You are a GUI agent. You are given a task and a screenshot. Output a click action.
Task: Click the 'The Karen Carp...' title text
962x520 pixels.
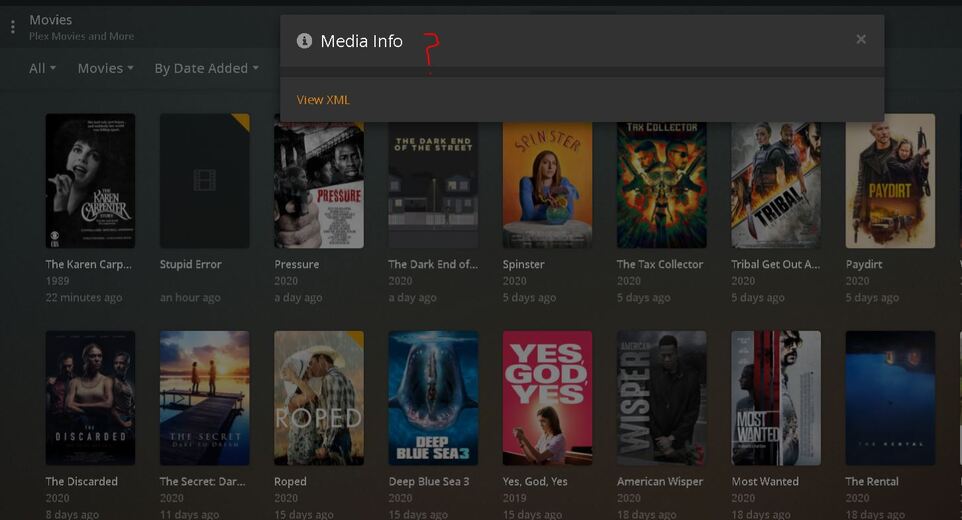[88, 264]
